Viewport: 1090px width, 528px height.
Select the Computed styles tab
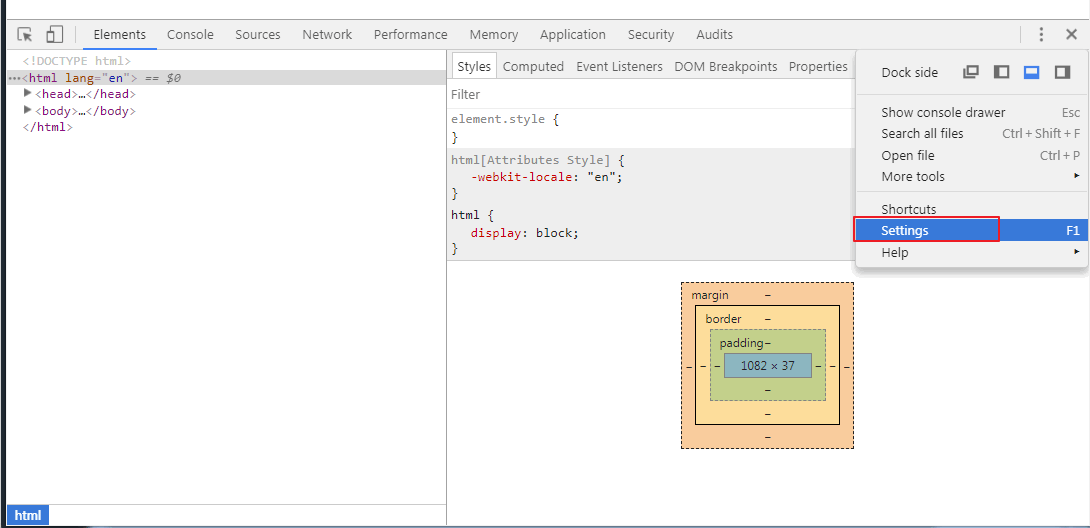point(533,67)
